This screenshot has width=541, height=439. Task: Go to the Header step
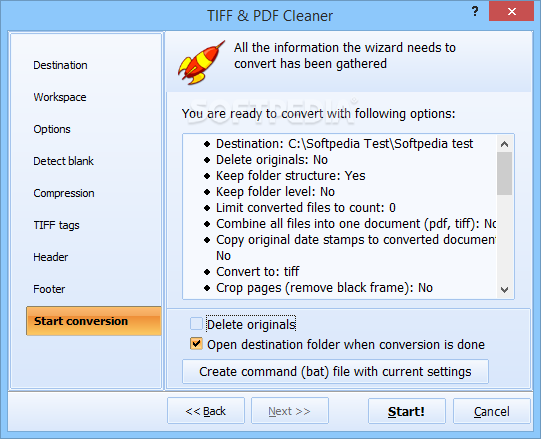coord(51,257)
